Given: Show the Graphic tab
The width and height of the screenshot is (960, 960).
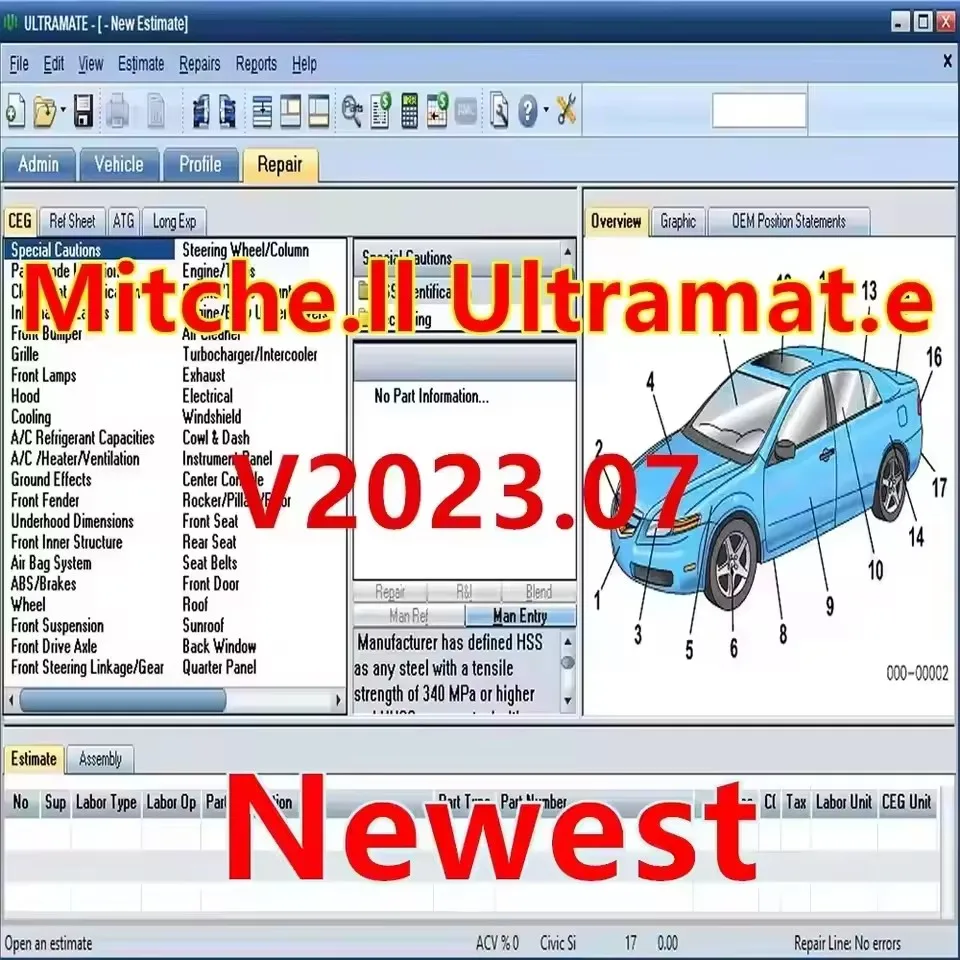Looking at the screenshot, I should [678, 221].
